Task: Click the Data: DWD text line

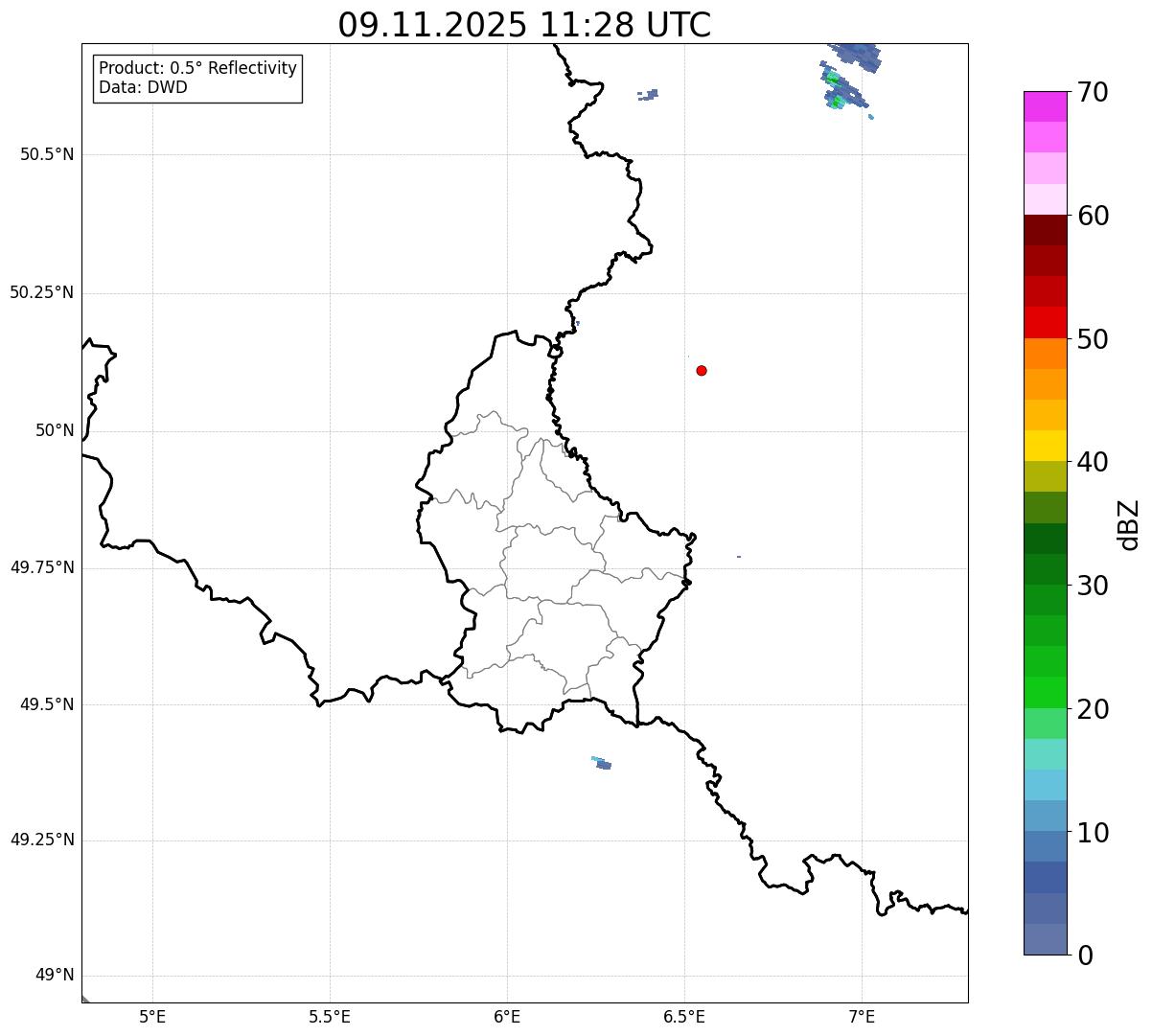Action: pyautogui.click(x=144, y=87)
